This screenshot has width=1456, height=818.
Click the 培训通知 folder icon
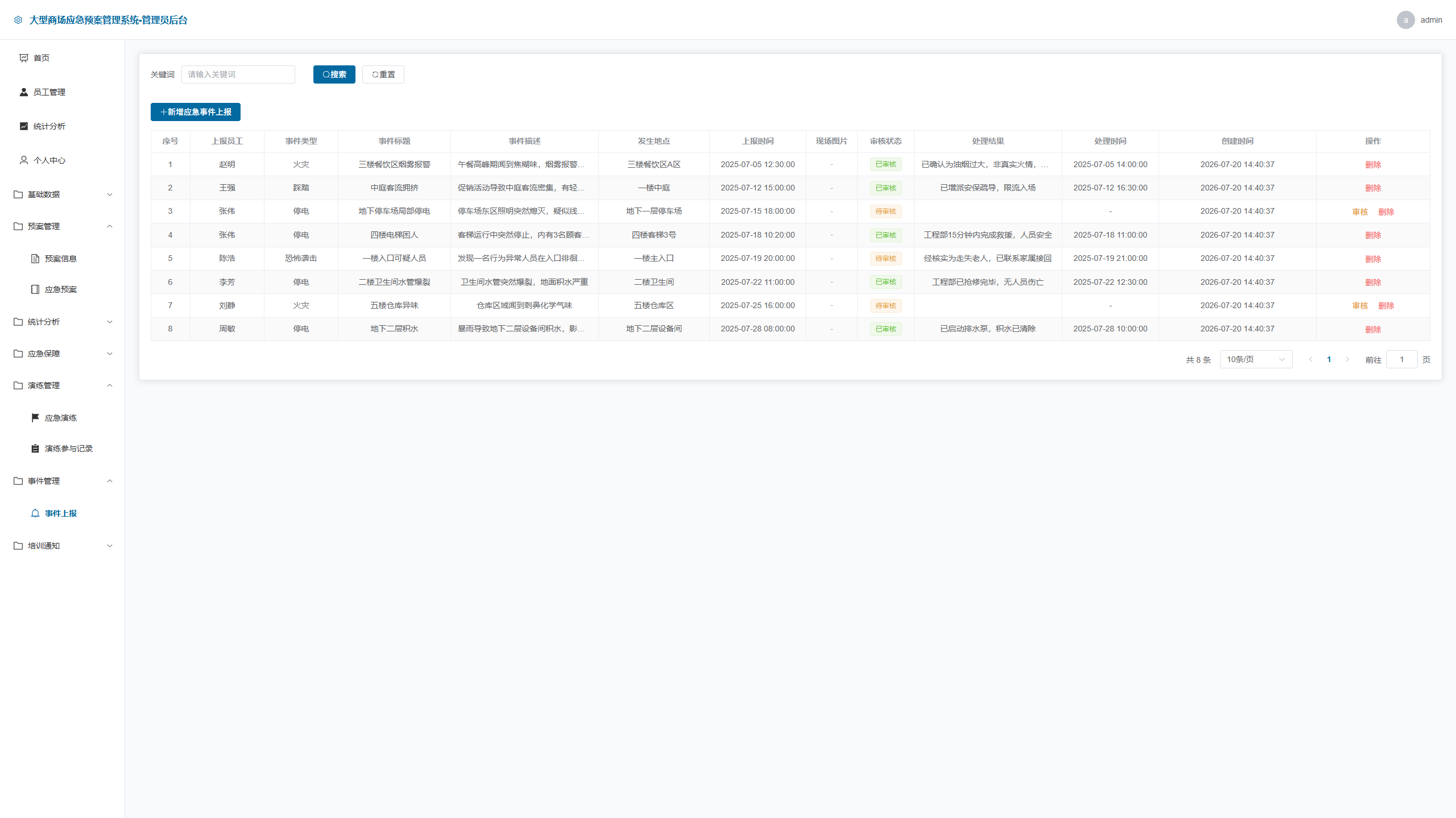18,546
